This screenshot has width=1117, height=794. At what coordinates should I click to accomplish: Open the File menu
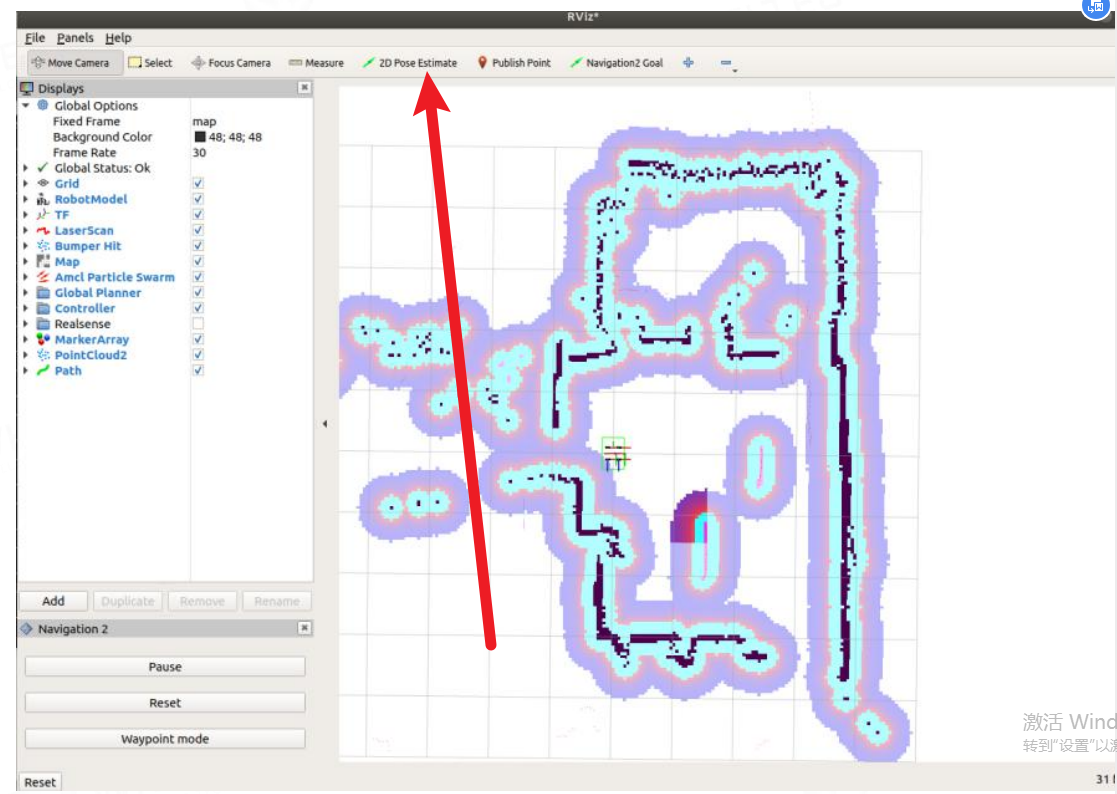tap(34, 38)
